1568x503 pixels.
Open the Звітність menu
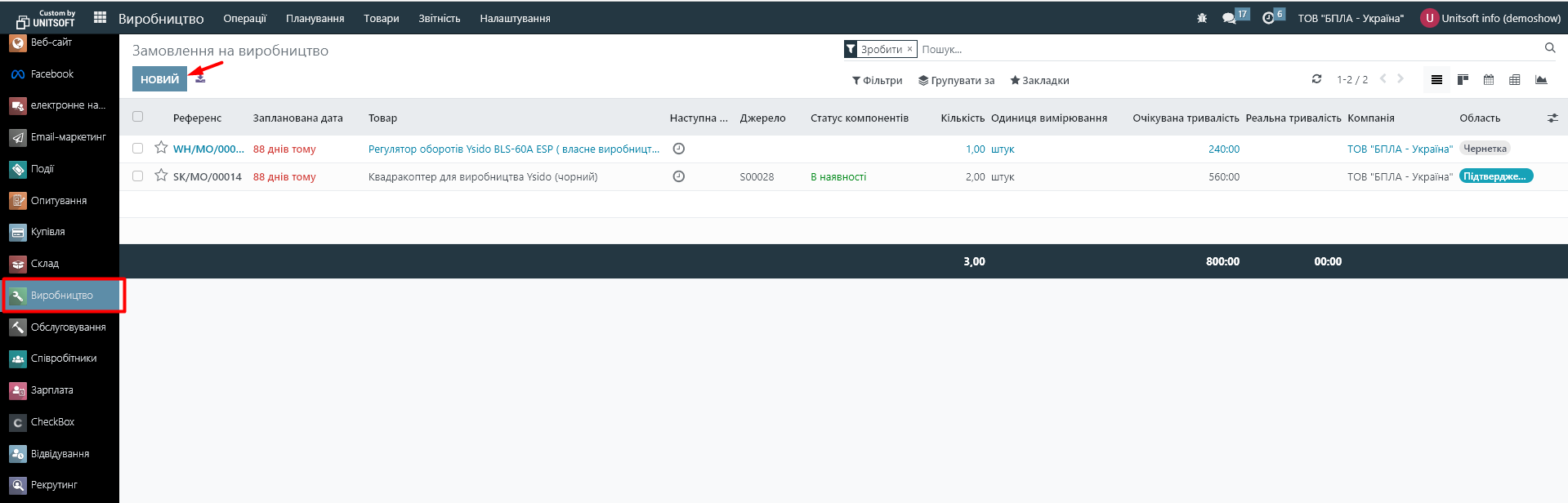click(439, 18)
